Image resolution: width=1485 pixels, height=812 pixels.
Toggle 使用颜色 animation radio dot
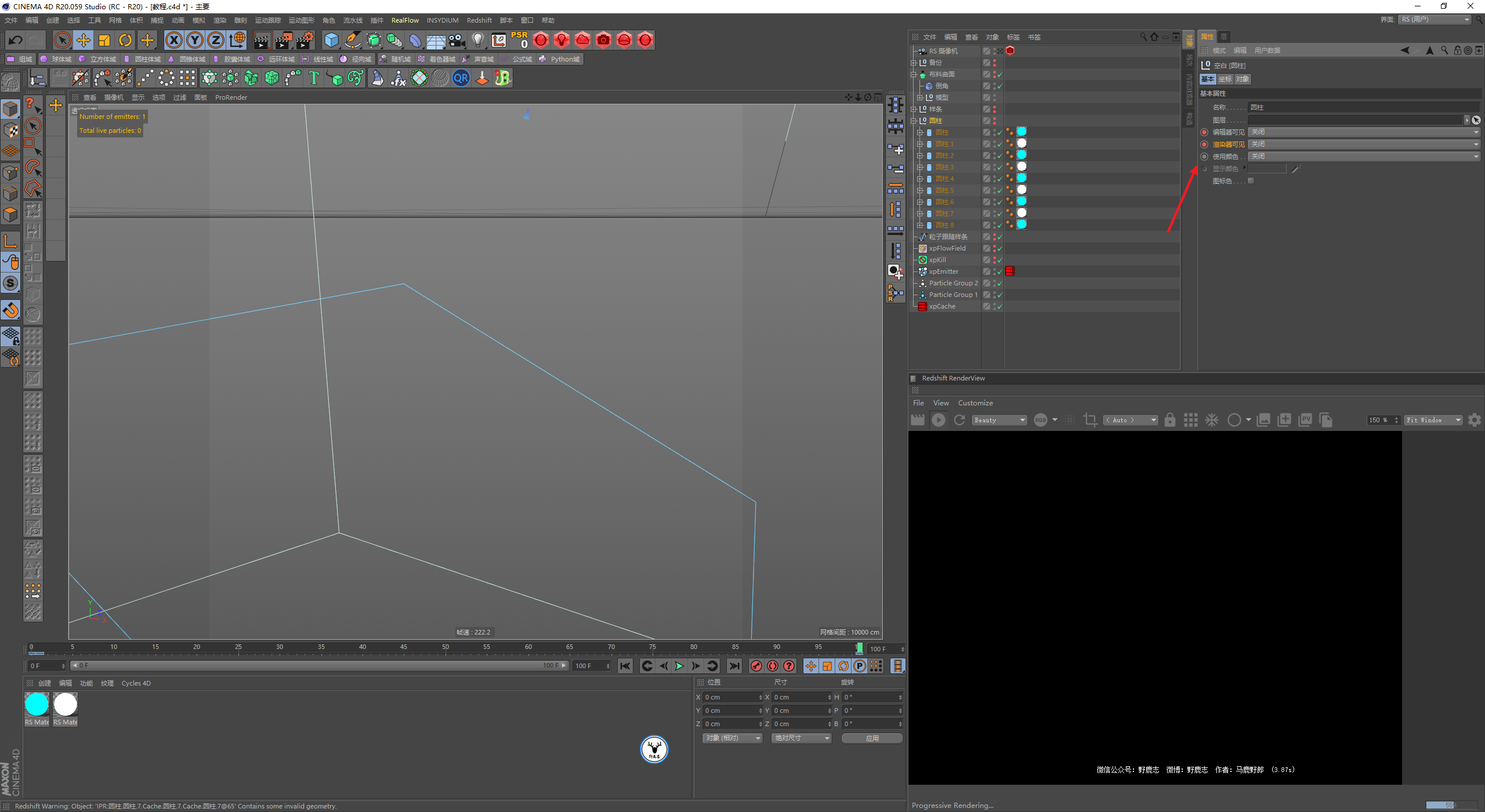(x=1204, y=157)
